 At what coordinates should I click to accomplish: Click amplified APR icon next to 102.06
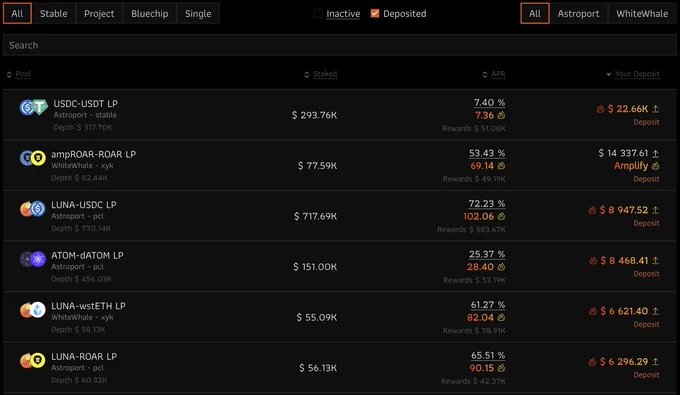tap(501, 216)
